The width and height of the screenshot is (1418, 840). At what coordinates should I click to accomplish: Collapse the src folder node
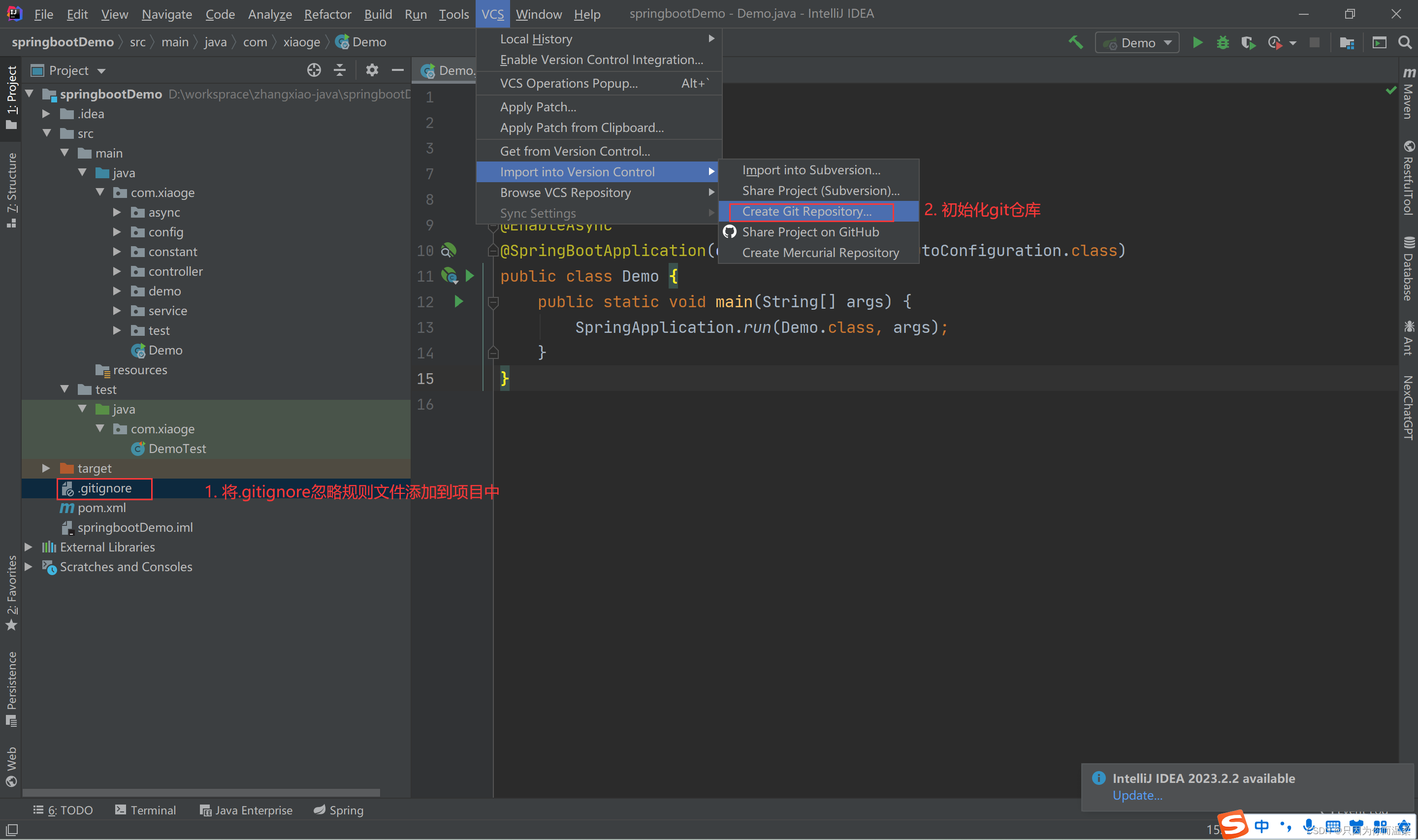[x=48, y=133]
